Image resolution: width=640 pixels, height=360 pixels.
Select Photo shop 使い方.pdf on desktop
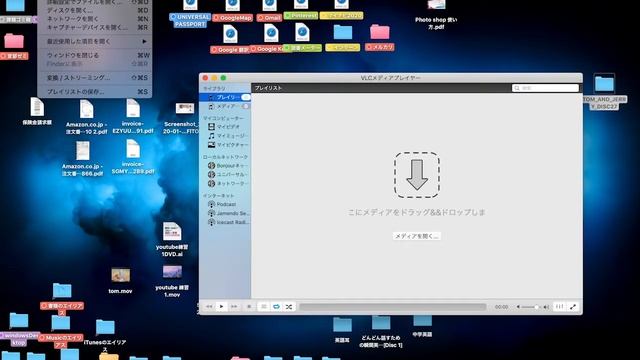tap(436, 15)
